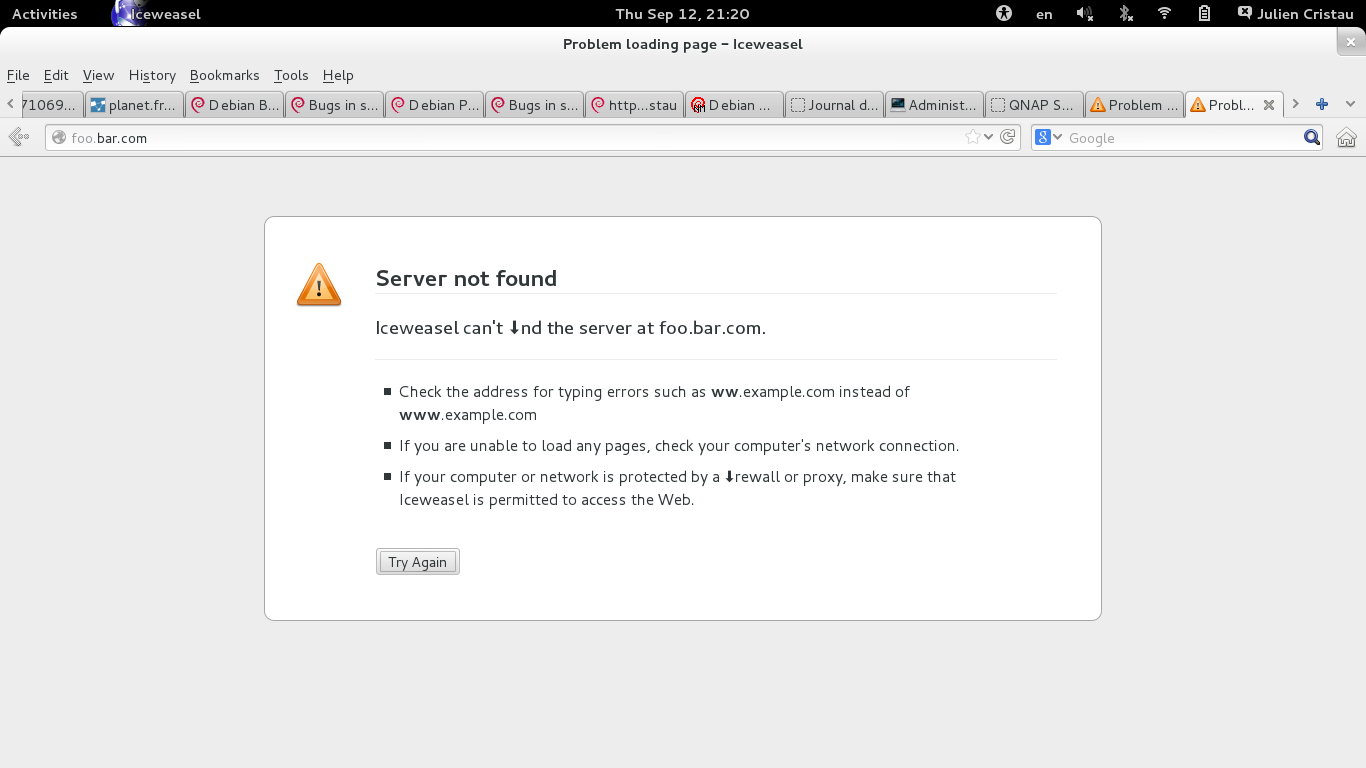Switch to the first Problem... tab

pos(1134,105)
